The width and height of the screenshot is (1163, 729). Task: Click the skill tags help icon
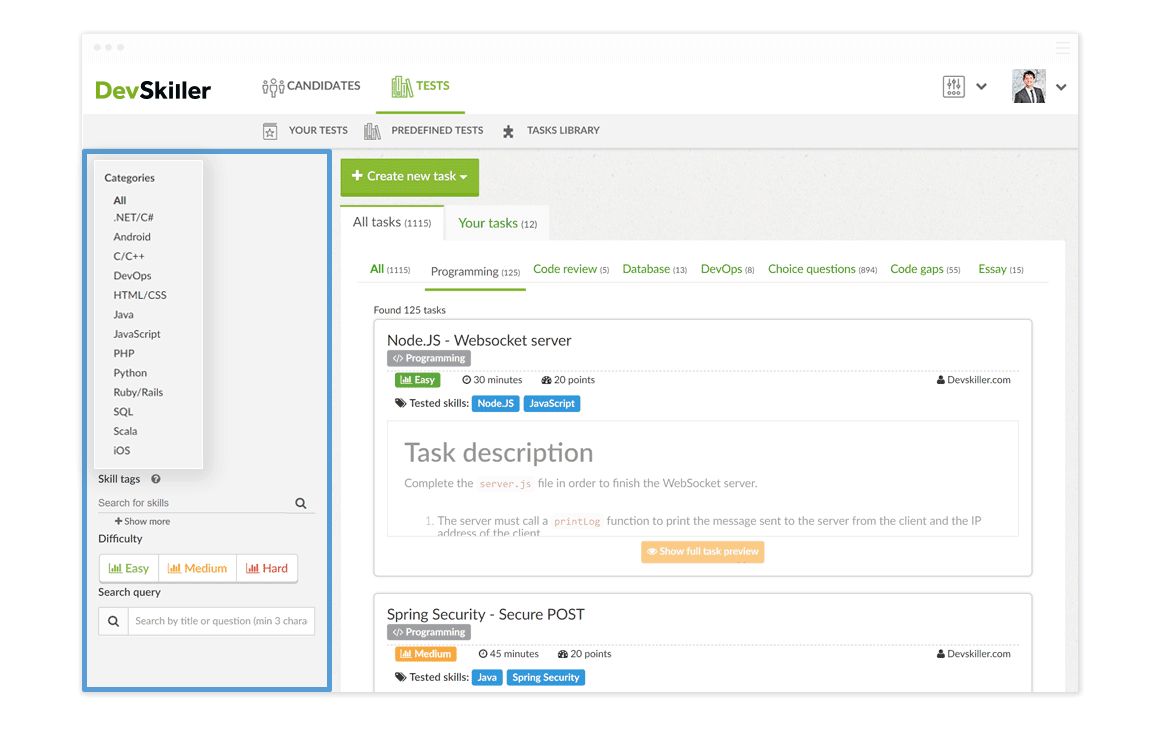tap(156, 478)
